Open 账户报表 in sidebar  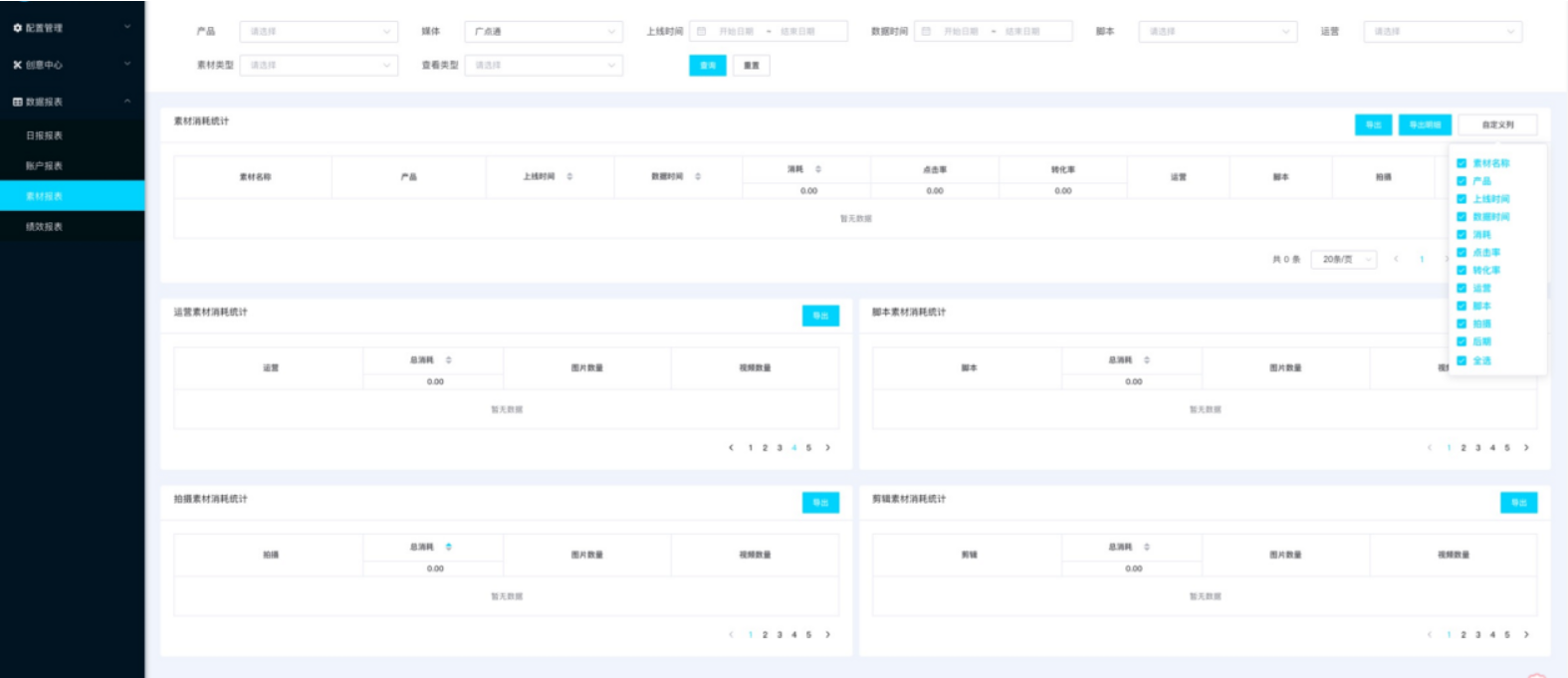pyautogui.click(x=72, y=166)
